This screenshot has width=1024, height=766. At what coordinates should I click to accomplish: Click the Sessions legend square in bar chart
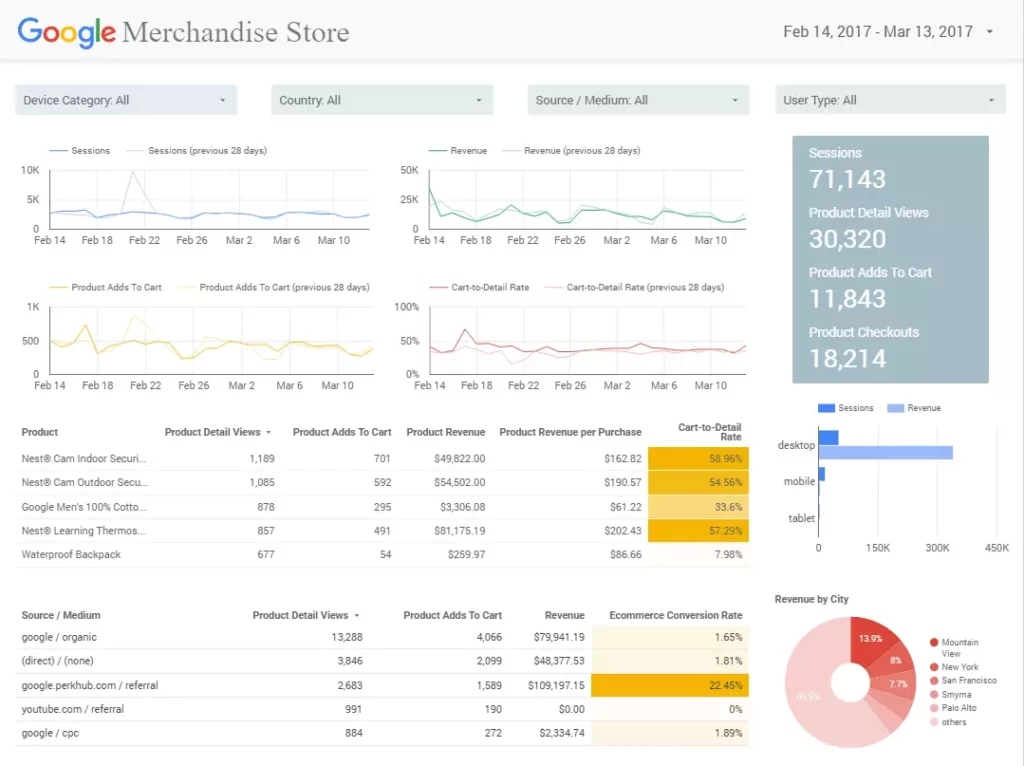[x=826, y=408]
